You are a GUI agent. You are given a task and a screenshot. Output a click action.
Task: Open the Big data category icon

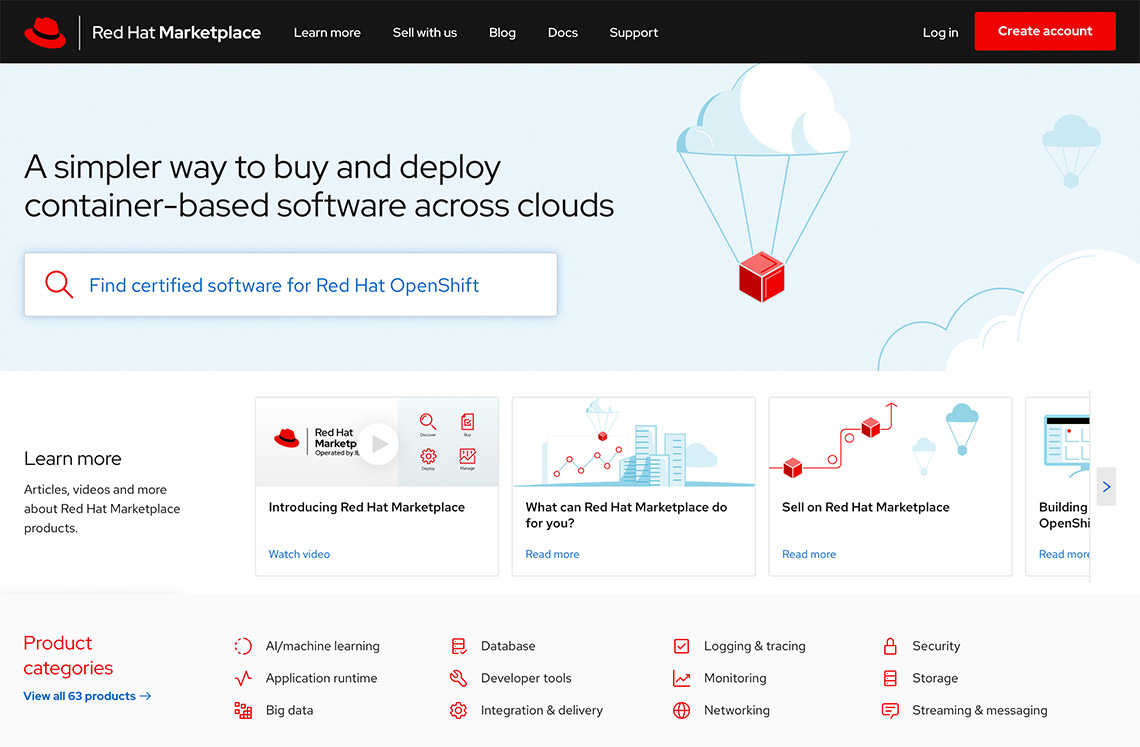click(x=242, y=710)
